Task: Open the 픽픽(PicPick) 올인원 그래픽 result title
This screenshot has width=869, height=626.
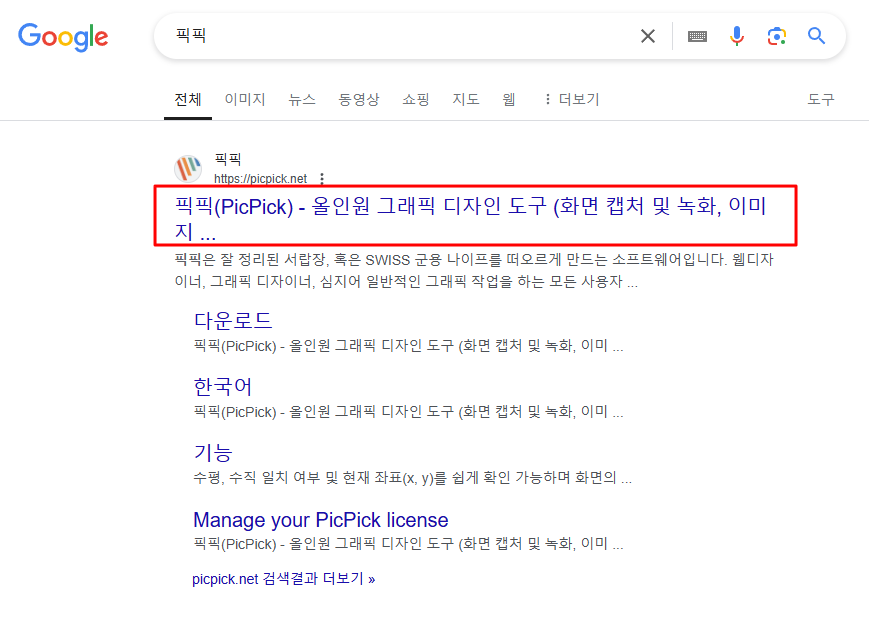Action: click(471, 218)
